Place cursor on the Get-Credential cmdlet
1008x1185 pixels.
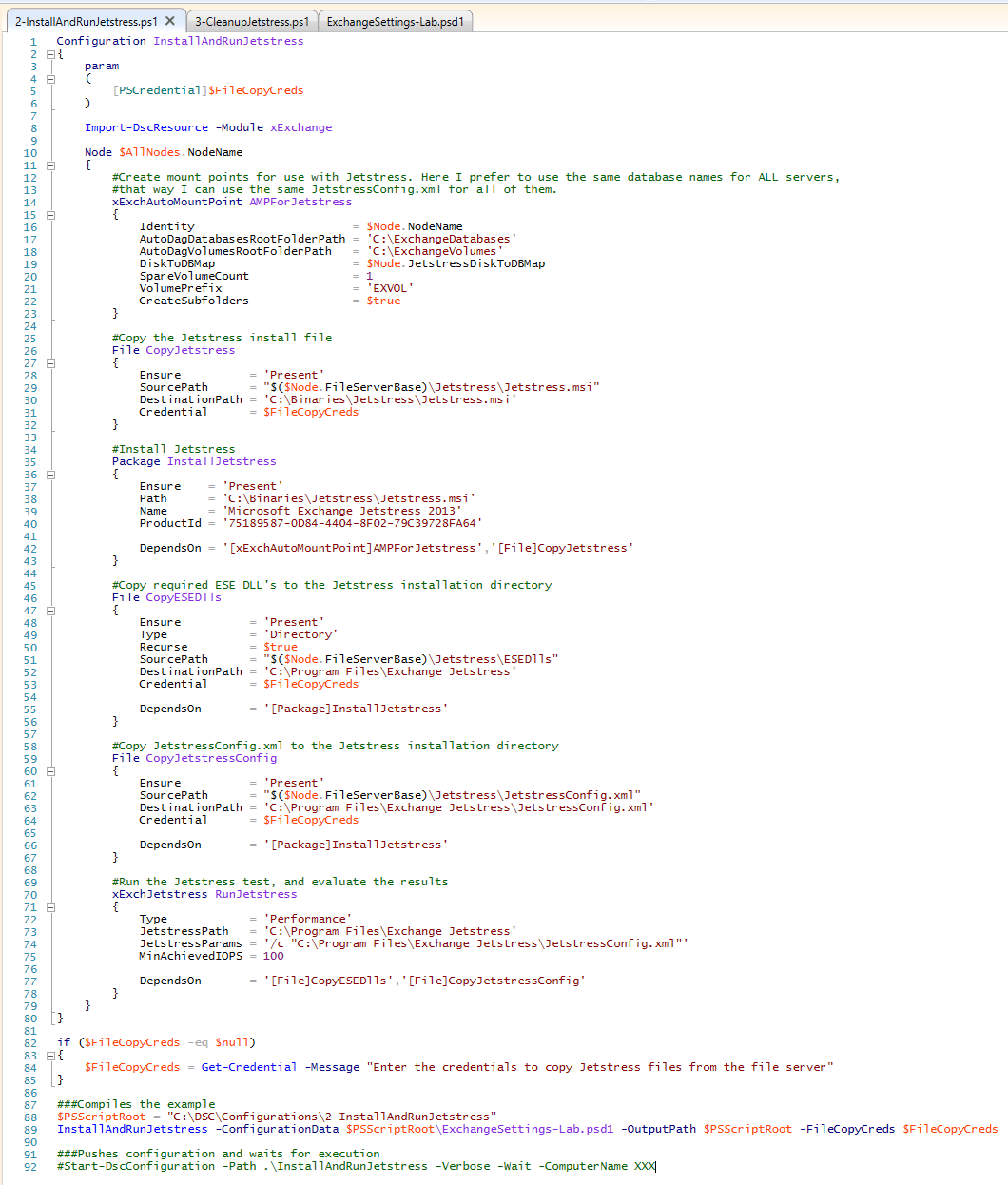[248, 1067]
